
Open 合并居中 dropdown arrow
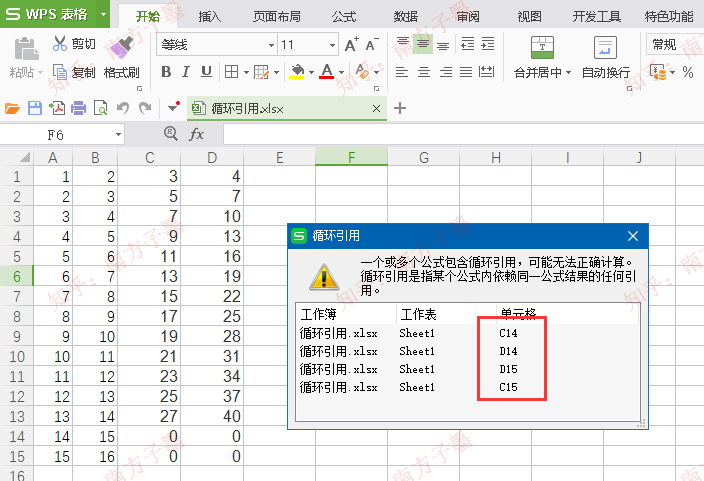(x=568, y=72)
